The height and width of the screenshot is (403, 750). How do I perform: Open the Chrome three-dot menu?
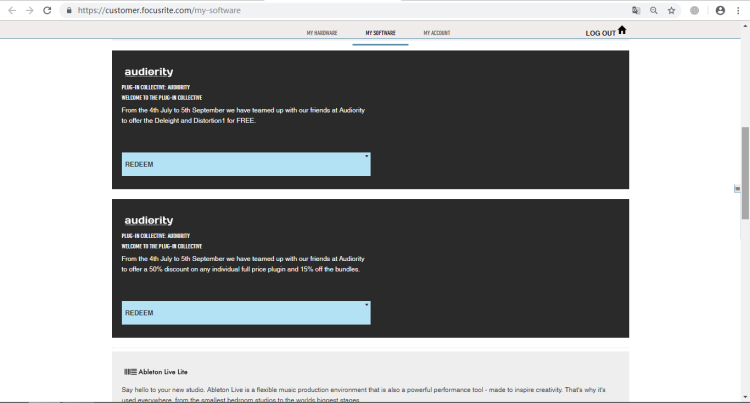tap(738, 10)
